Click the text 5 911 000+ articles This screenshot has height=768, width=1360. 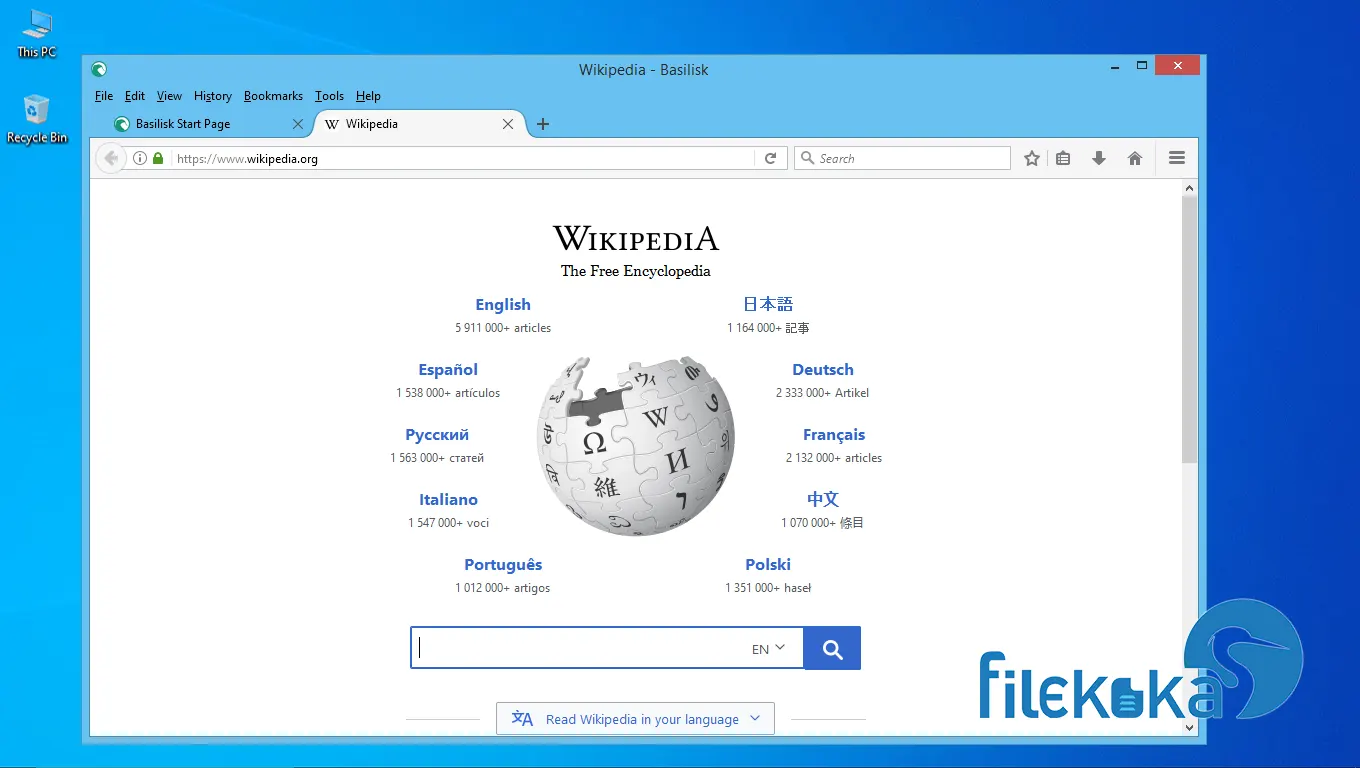(503, 328)
